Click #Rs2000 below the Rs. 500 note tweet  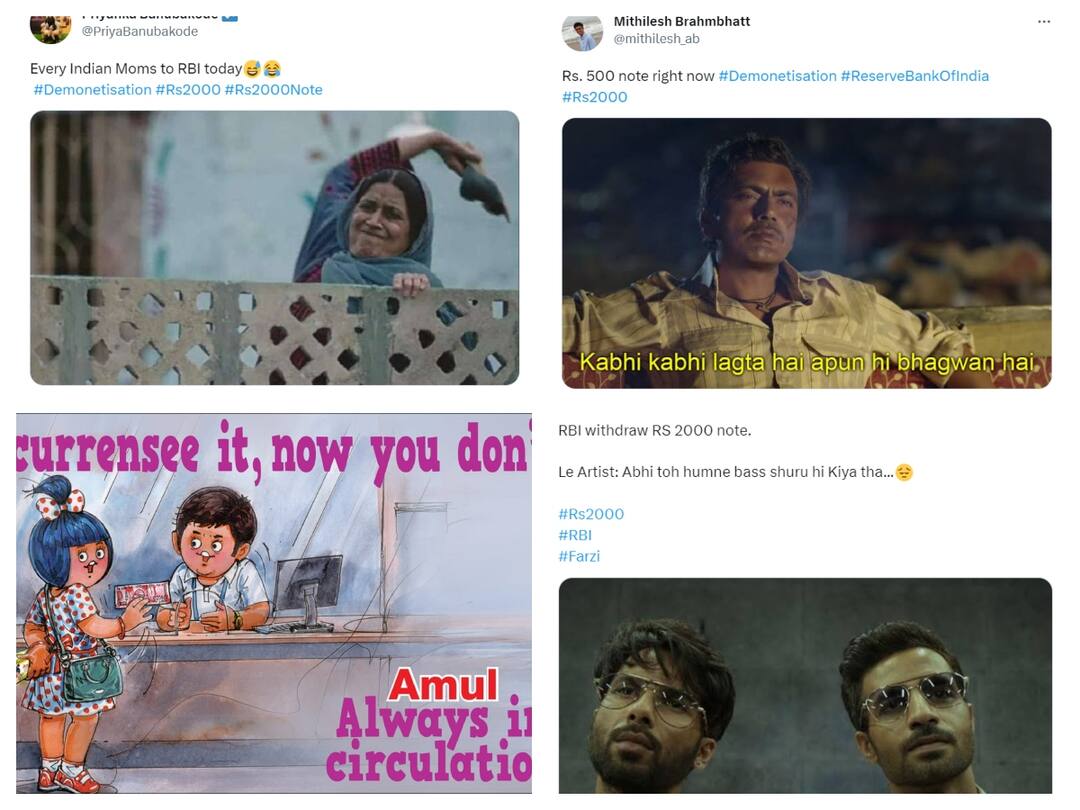pos(594,97)
